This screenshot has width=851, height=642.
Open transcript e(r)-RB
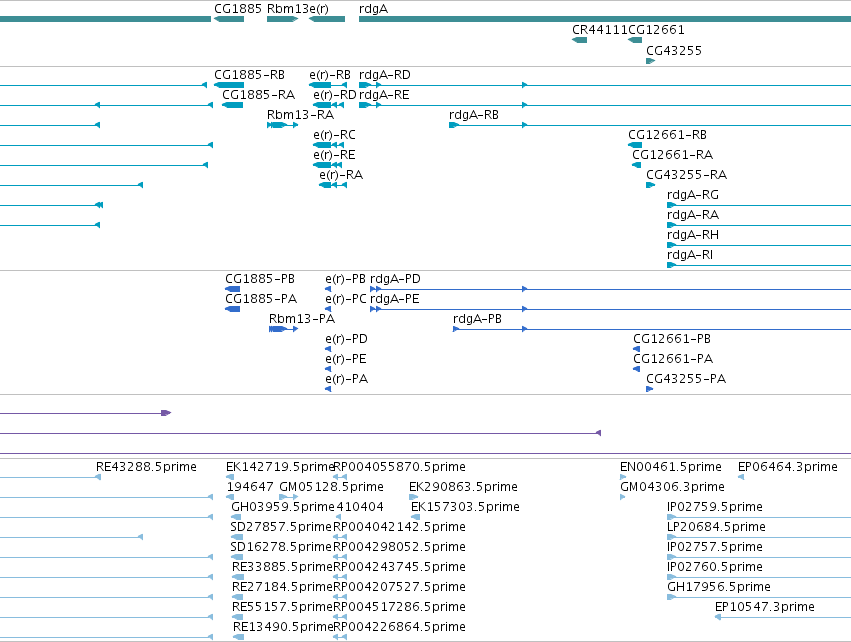coord(330,75)
